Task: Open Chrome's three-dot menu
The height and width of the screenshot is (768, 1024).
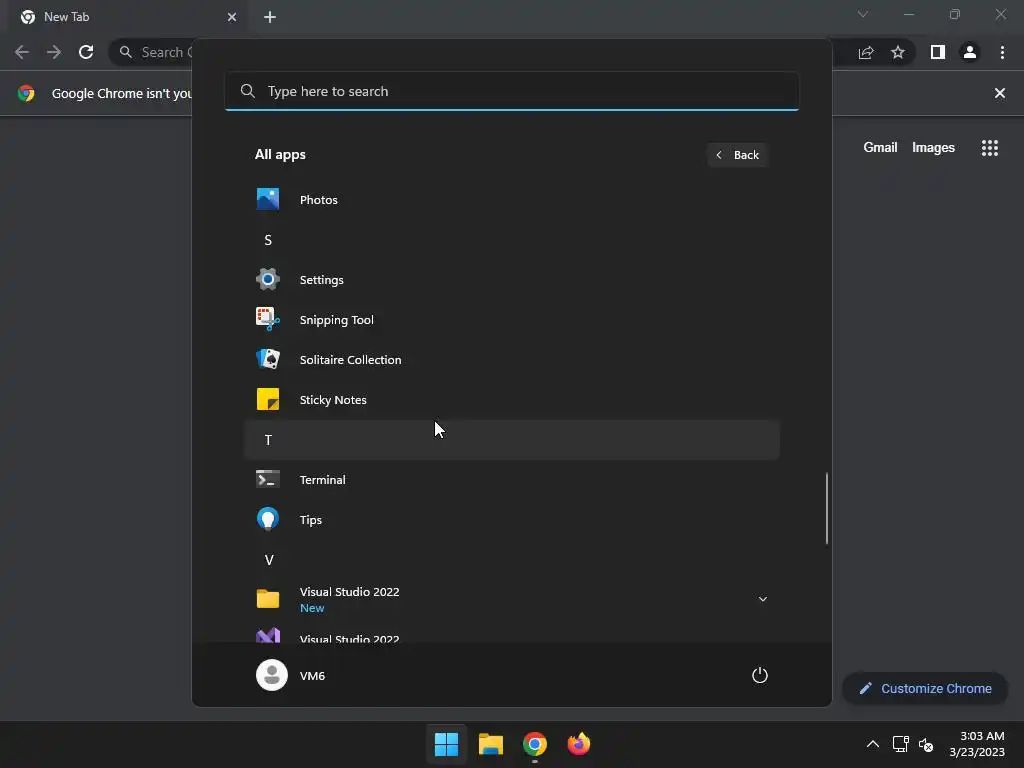Action: tap(1002, 52)
